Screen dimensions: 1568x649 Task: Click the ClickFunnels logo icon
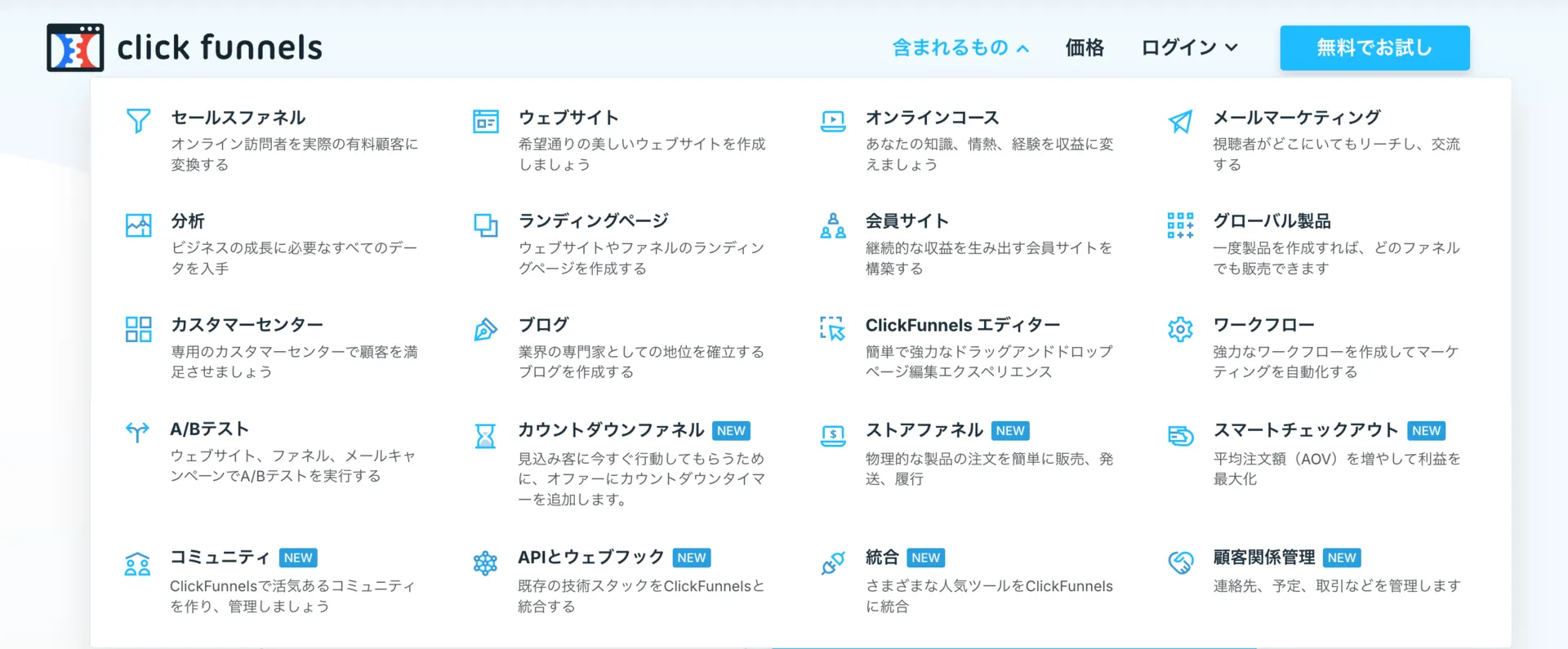(75, 48)
